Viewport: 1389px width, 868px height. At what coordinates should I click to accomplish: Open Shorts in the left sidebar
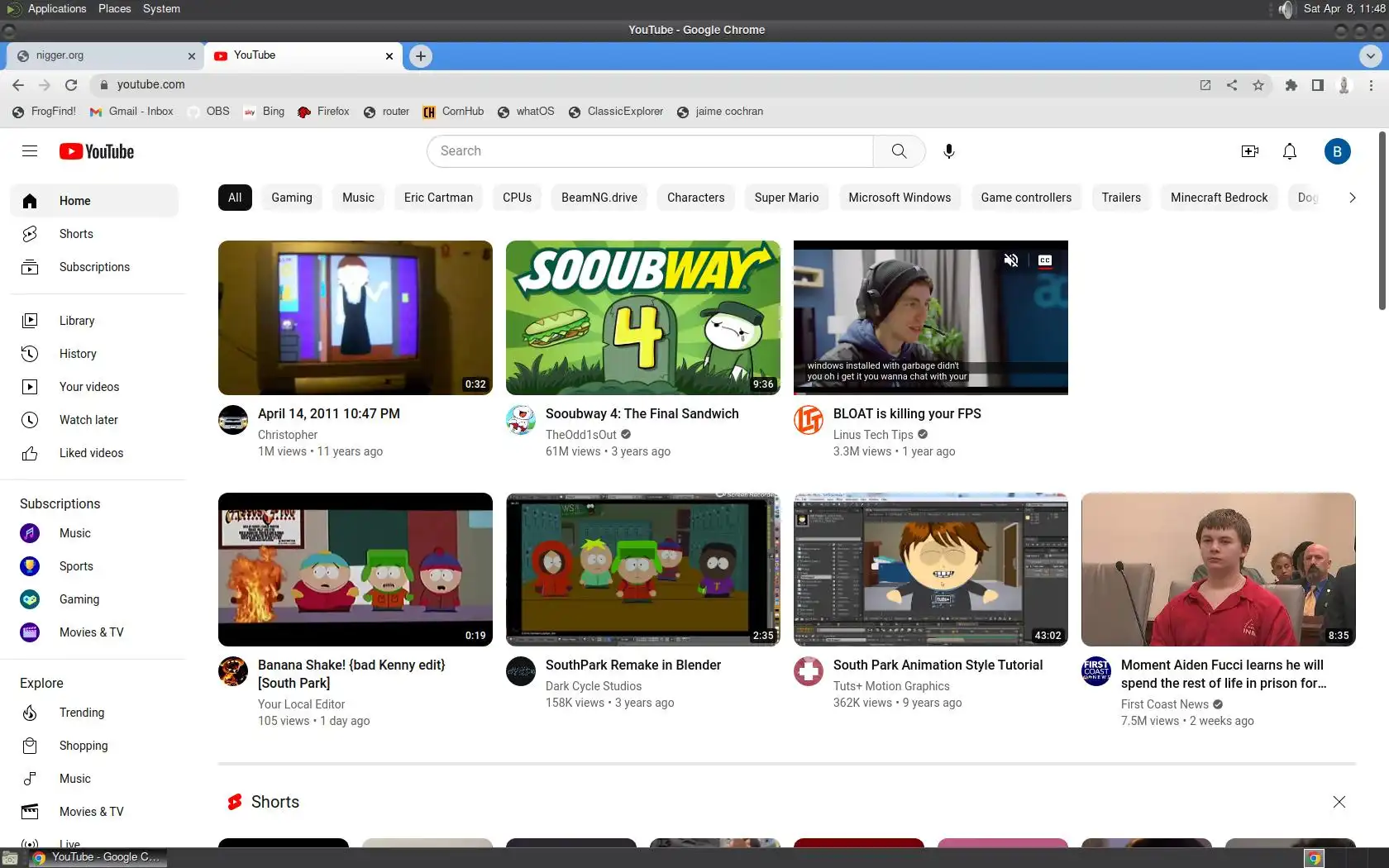tap(94, 234)
